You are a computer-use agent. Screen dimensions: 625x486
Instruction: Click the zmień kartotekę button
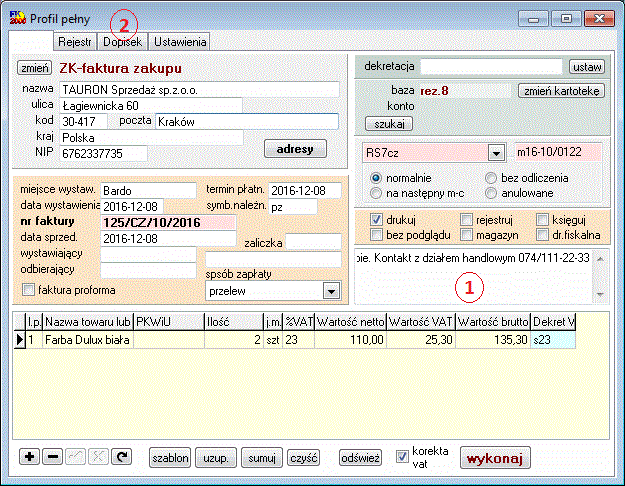tap(561, 91)
